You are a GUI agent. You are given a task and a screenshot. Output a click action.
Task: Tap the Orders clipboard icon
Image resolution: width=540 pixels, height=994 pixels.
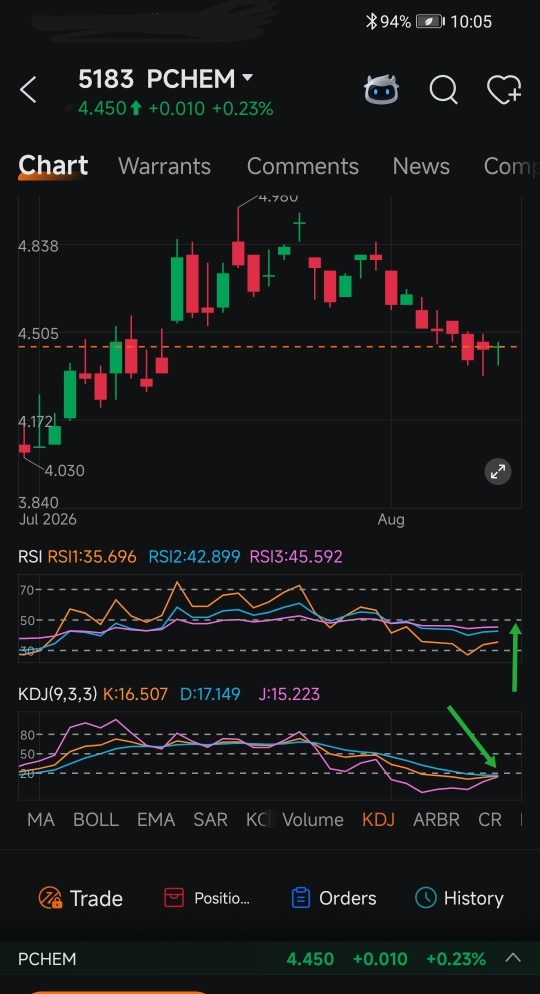[300, 898]
